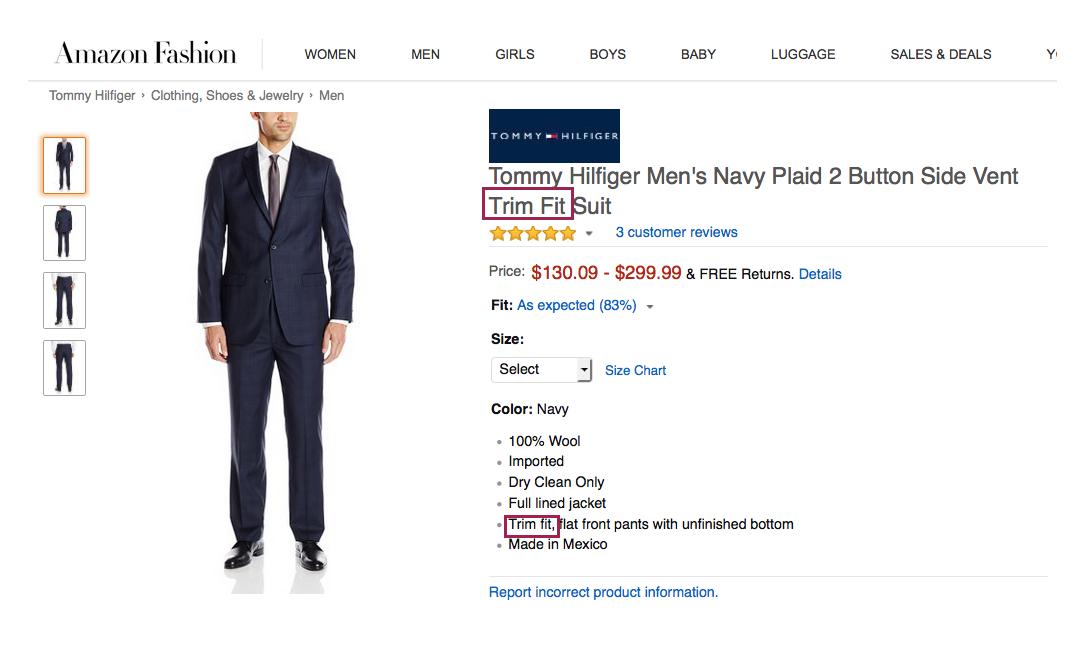
Task: Select the first front-view suit thumbnail
Action: [64, 165]
